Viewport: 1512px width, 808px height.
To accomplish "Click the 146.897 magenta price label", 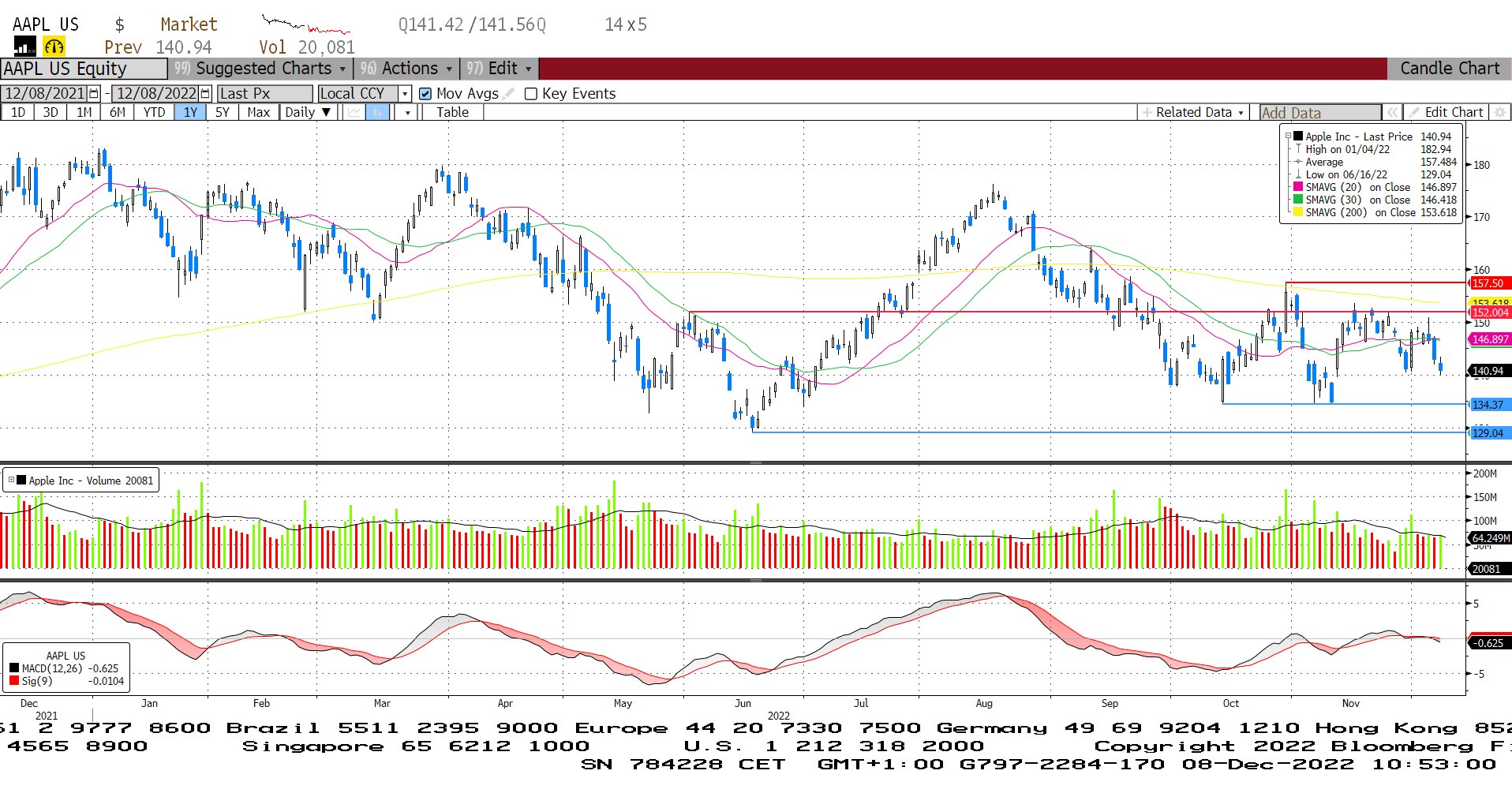I will [x=1490, y=339].
